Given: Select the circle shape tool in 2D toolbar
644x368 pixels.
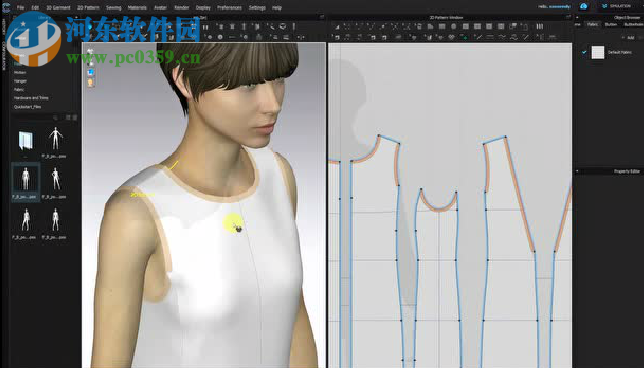Looking at the screenshot, I should (454, 27).
